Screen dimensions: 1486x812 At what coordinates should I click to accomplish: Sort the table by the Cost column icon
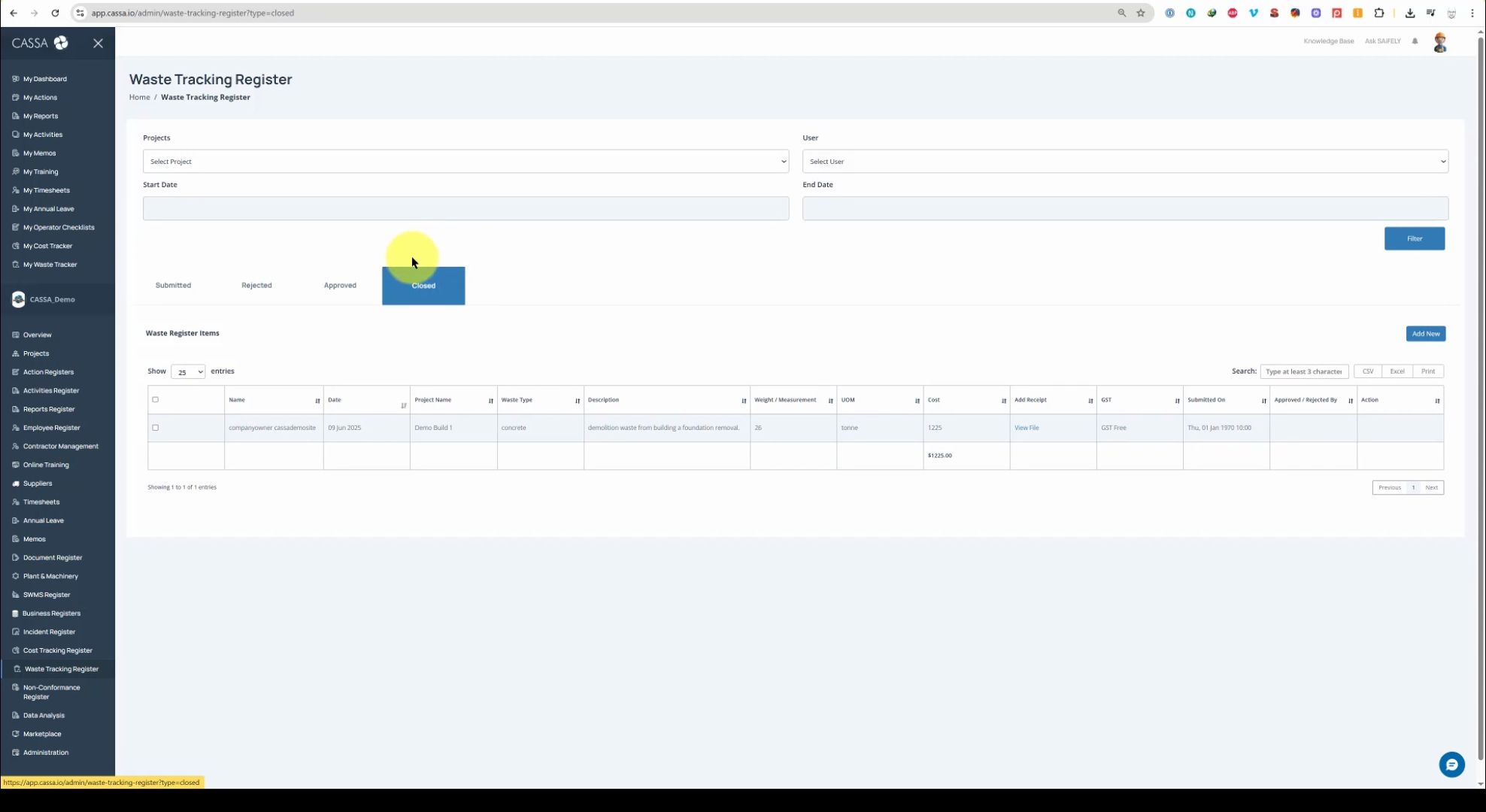click(1003, 401)
